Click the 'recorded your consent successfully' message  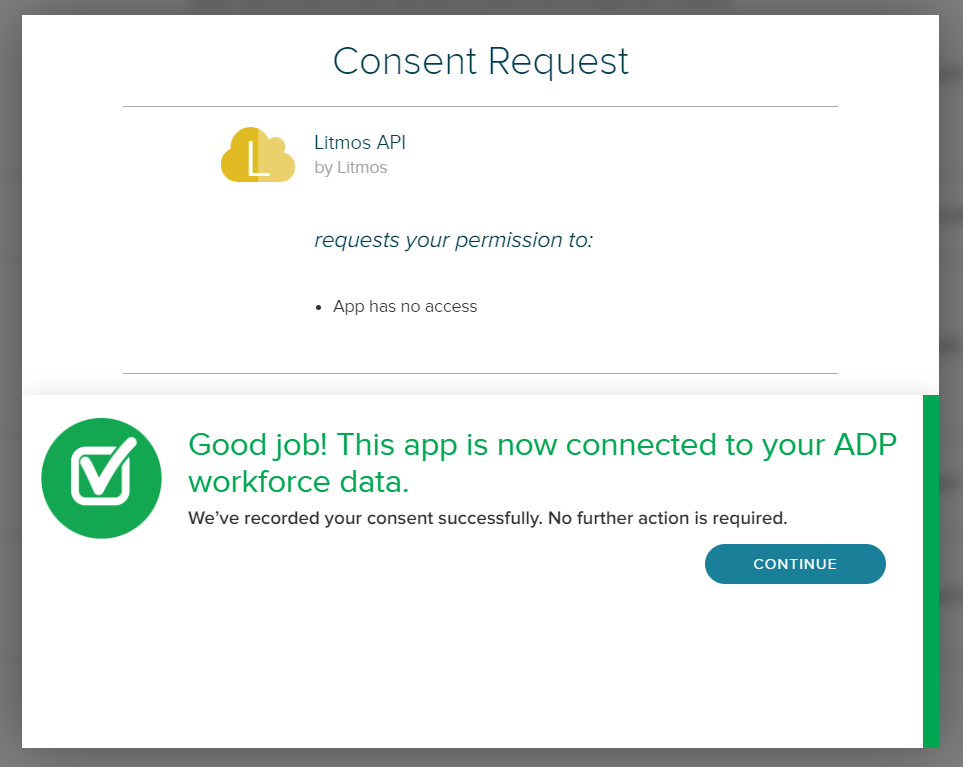388,518
